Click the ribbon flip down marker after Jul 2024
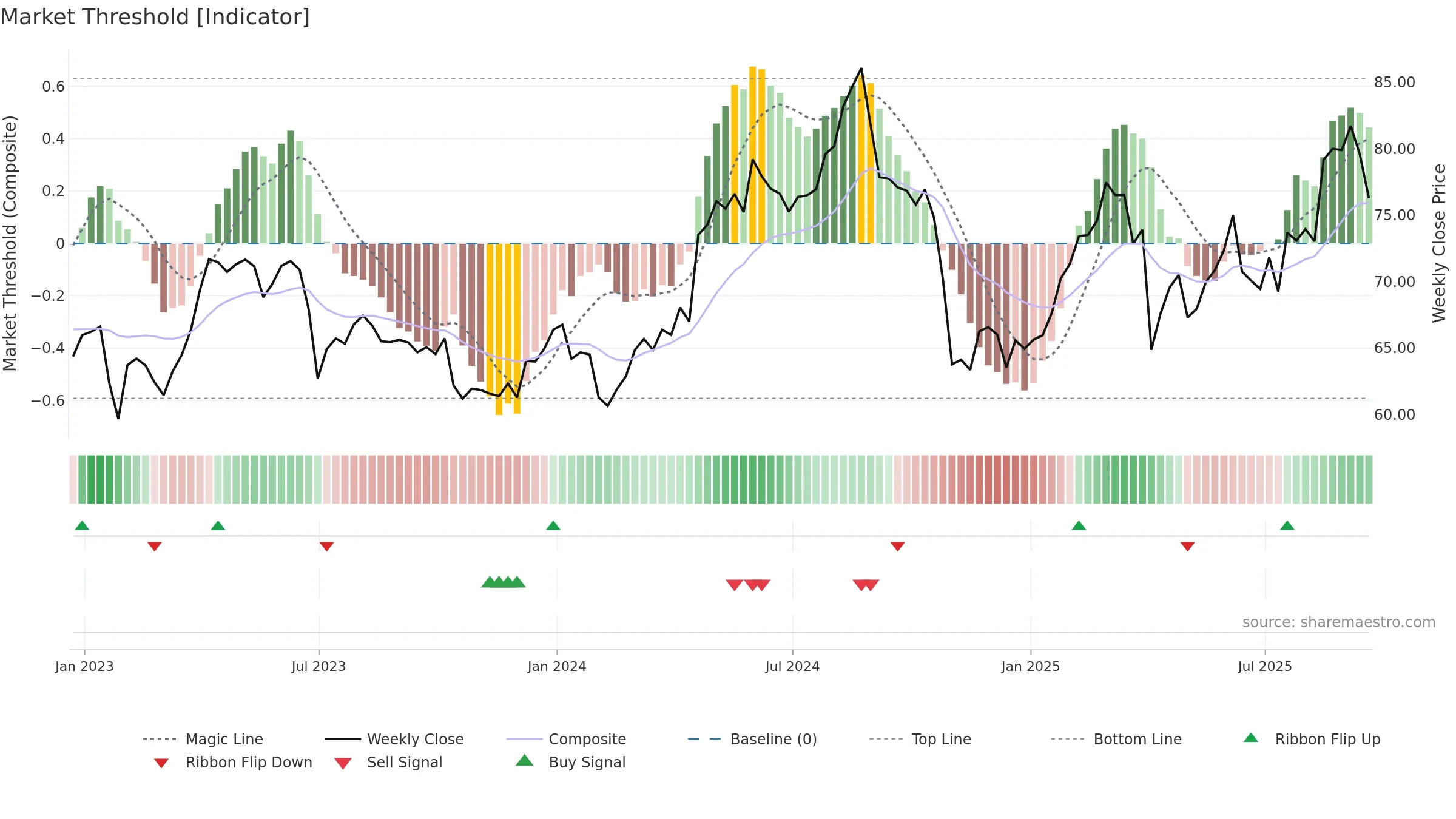The width and height of the screenshot is (1456, 819). 898,547
